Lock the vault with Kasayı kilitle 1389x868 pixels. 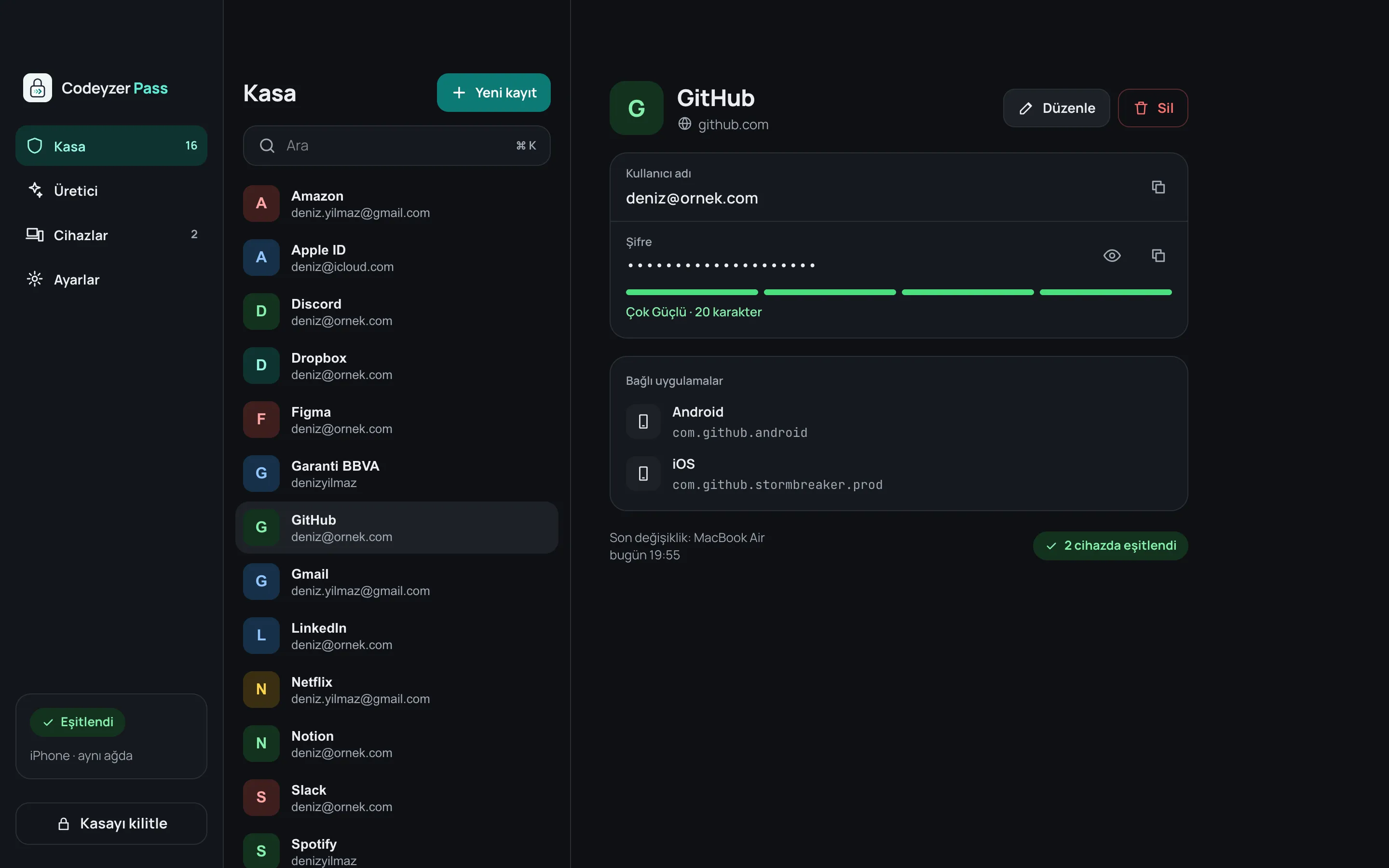pyautogui.click(x=111, y=823)
